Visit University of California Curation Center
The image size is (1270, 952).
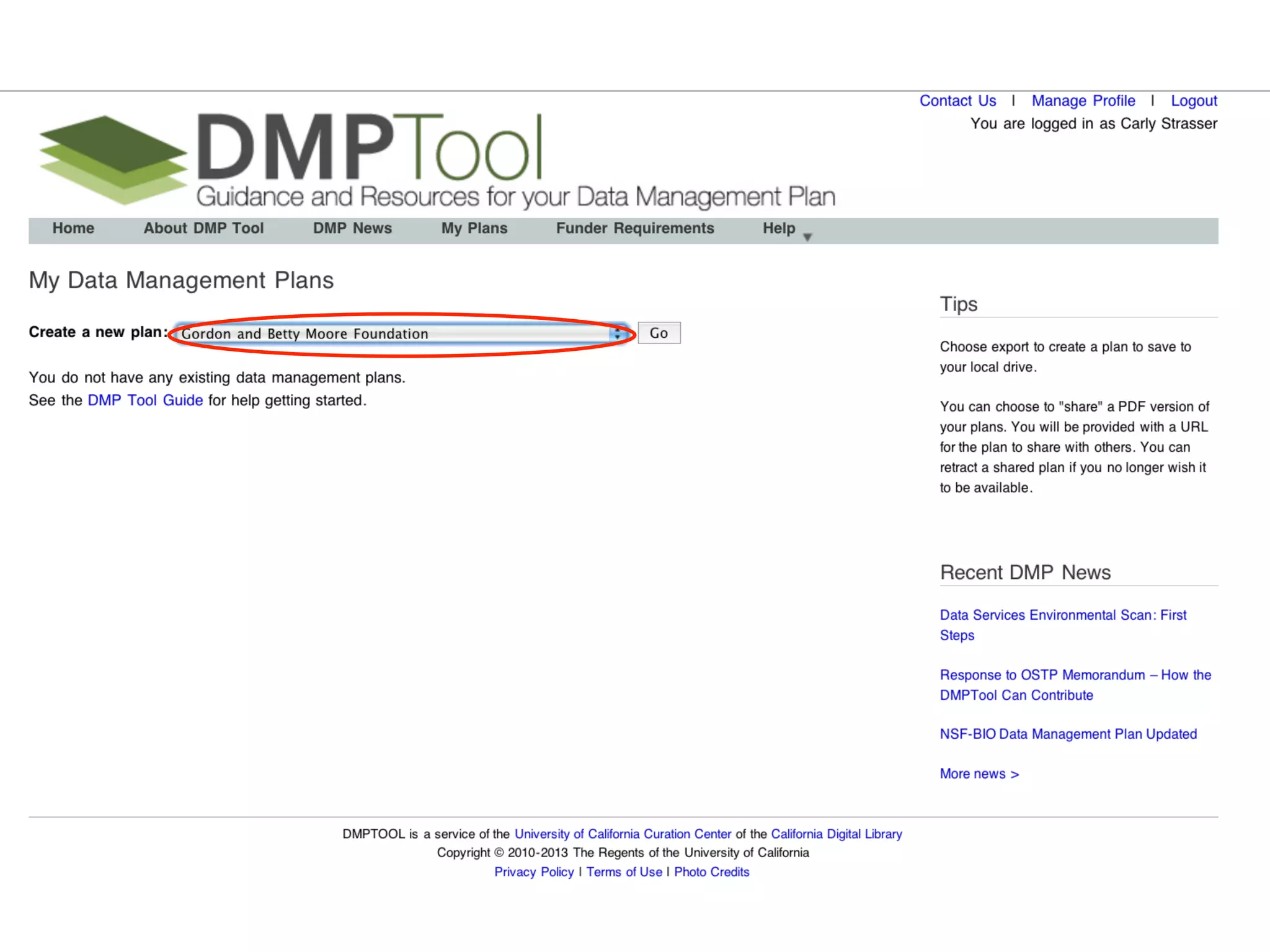coord(623,834)
